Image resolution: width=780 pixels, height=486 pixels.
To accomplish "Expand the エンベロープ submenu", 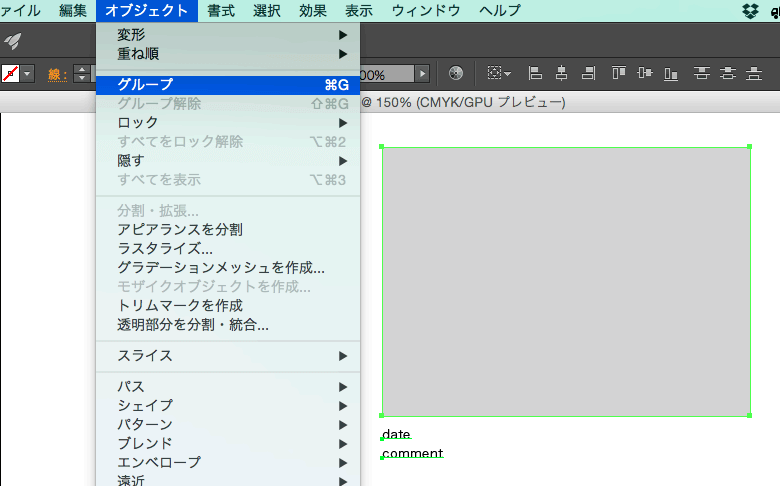I will pyautogui.click(x=228, y=462).
